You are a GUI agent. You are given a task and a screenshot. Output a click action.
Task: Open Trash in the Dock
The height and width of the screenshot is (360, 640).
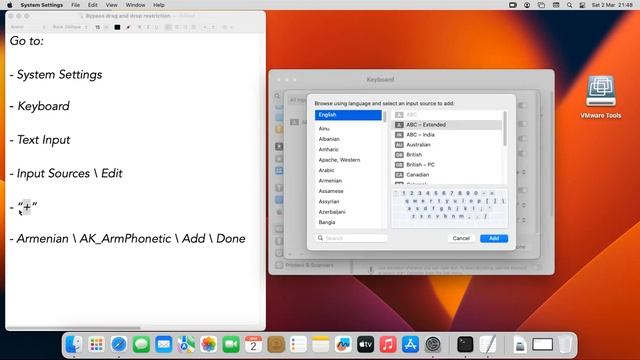click(x=565, y=344)
